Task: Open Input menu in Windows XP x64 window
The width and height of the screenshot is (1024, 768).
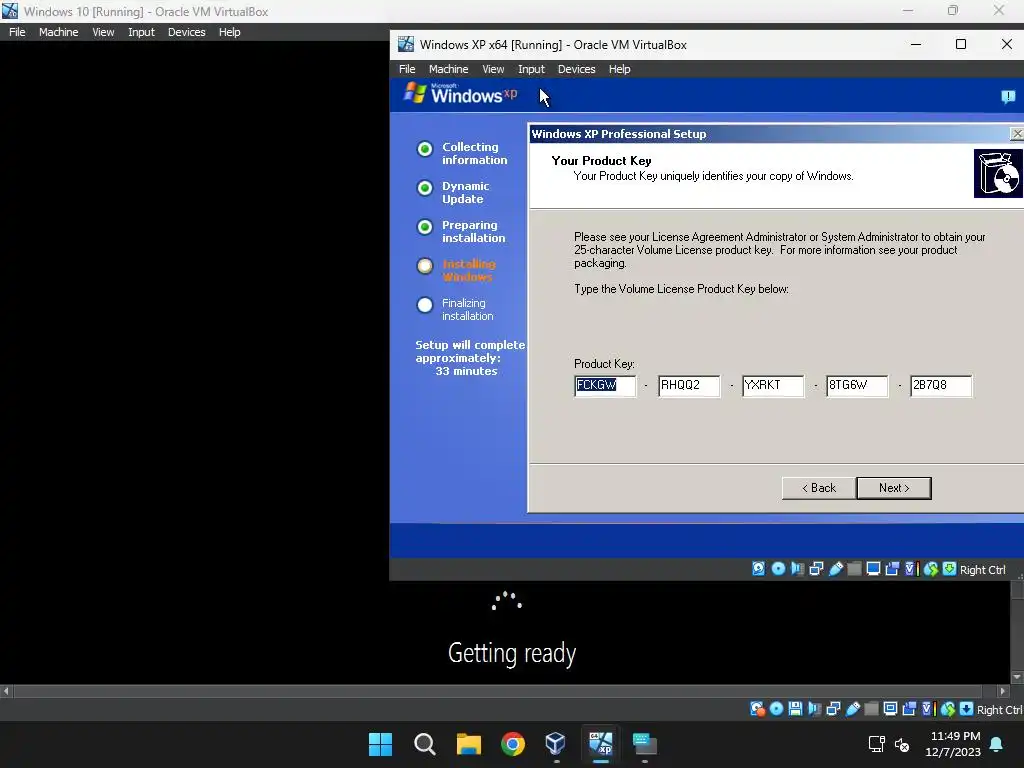Action: 531,69
